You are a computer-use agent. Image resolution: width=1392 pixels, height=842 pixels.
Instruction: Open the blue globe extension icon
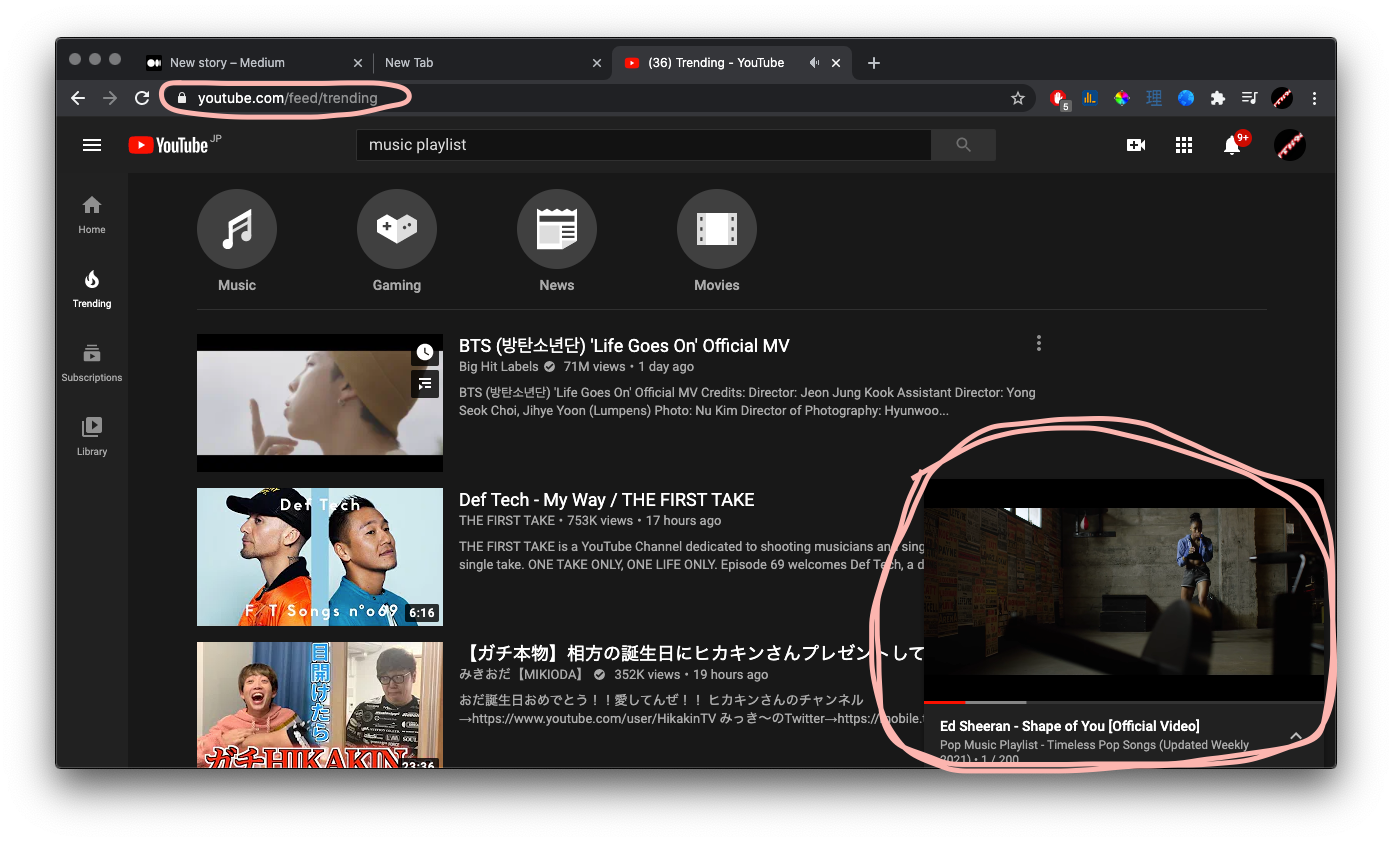1186,98
